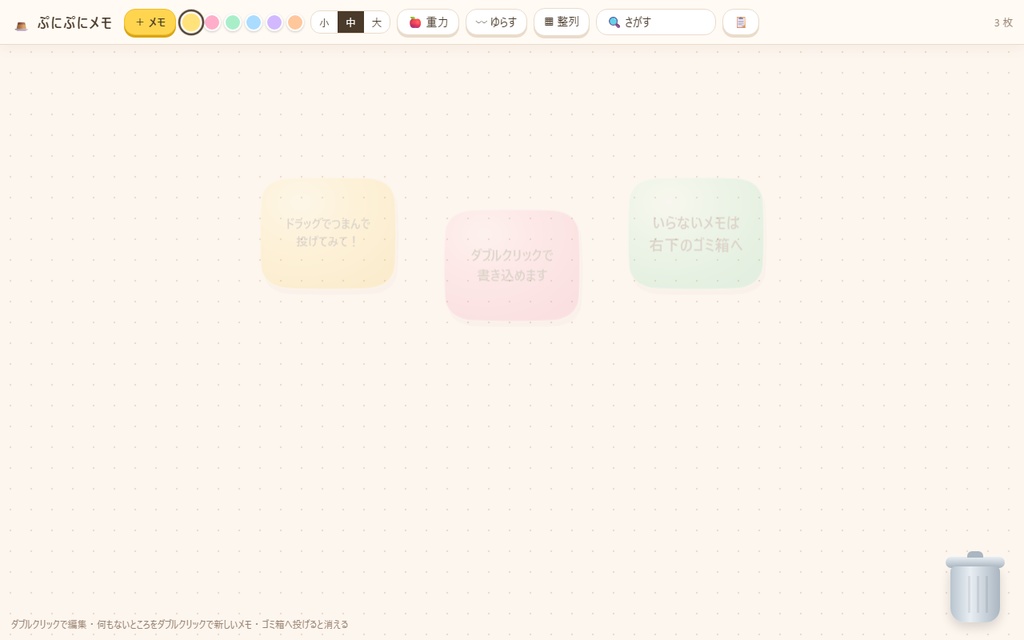Choose the green memo color swatch

pyautogui.click(x=232, y=23)
